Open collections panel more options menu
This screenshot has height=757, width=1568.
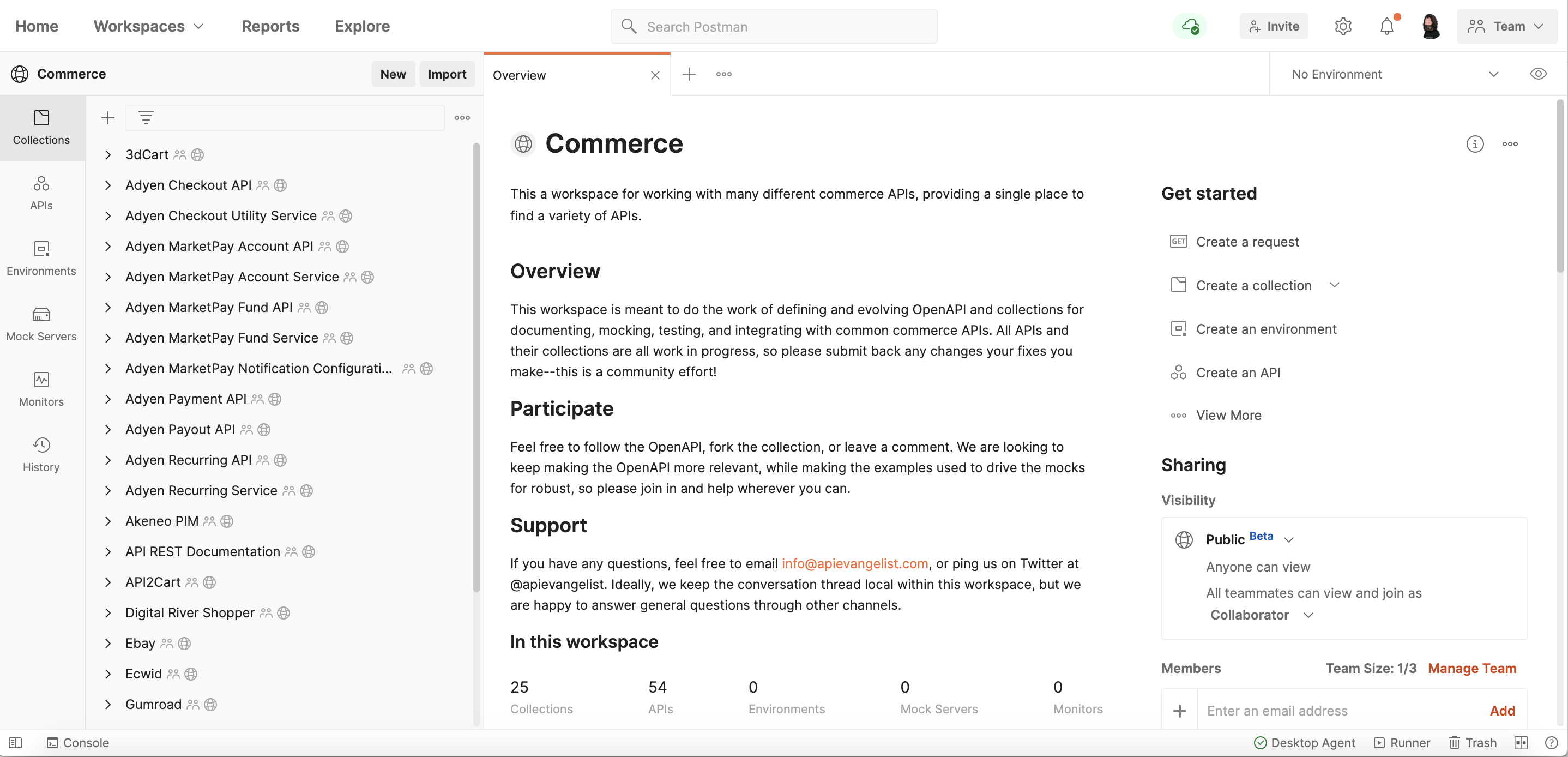point(462,118)
